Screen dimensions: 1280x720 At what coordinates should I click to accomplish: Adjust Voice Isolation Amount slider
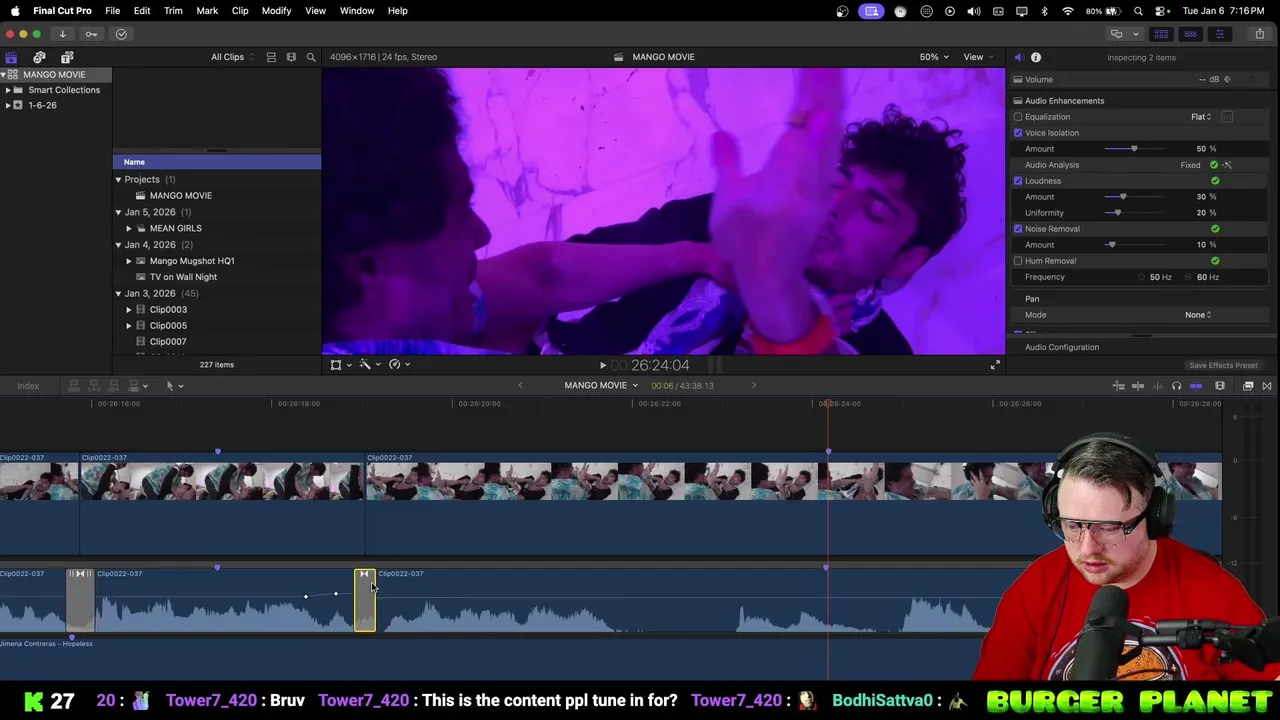click(x=1134, y=149)
